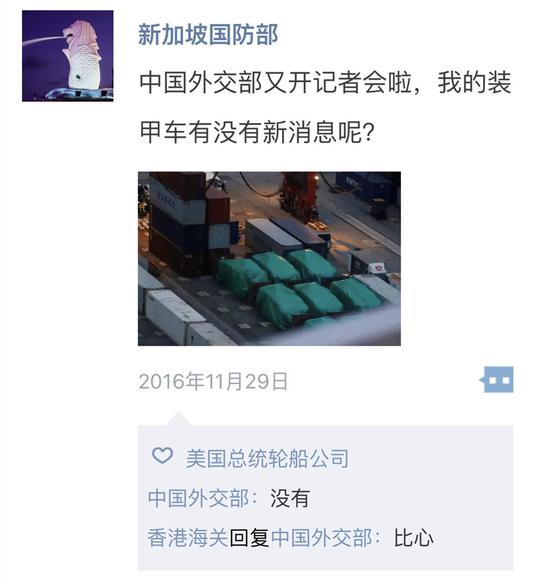Reply to the 没有 comment text

[x=290, y=498]
